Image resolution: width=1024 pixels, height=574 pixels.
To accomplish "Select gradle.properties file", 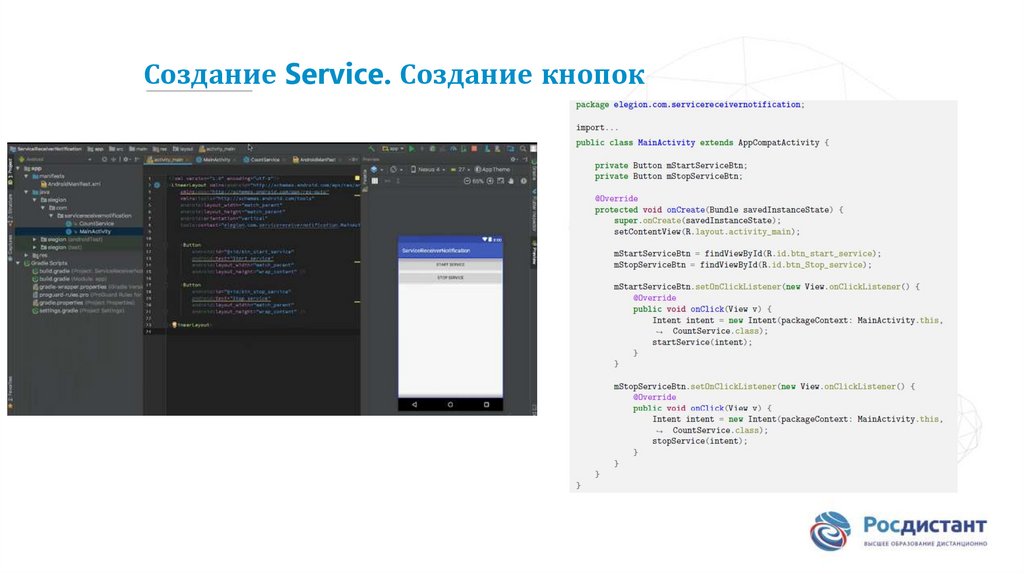I will tap(83, 303).
